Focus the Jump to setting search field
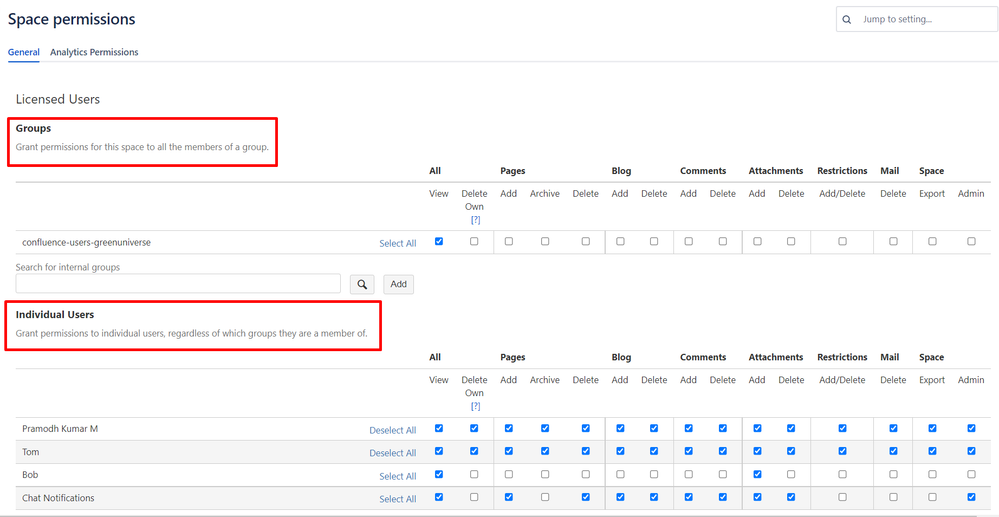This screenshot has height=517, width=999. pyautogui.click(x=917, y=20)
